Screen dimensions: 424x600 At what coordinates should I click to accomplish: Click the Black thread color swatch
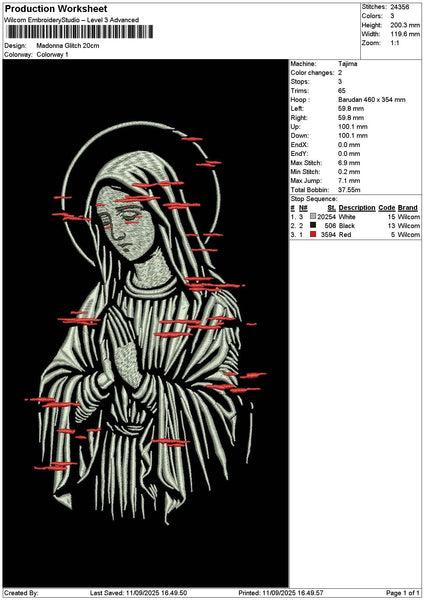(x=313, y=225)
